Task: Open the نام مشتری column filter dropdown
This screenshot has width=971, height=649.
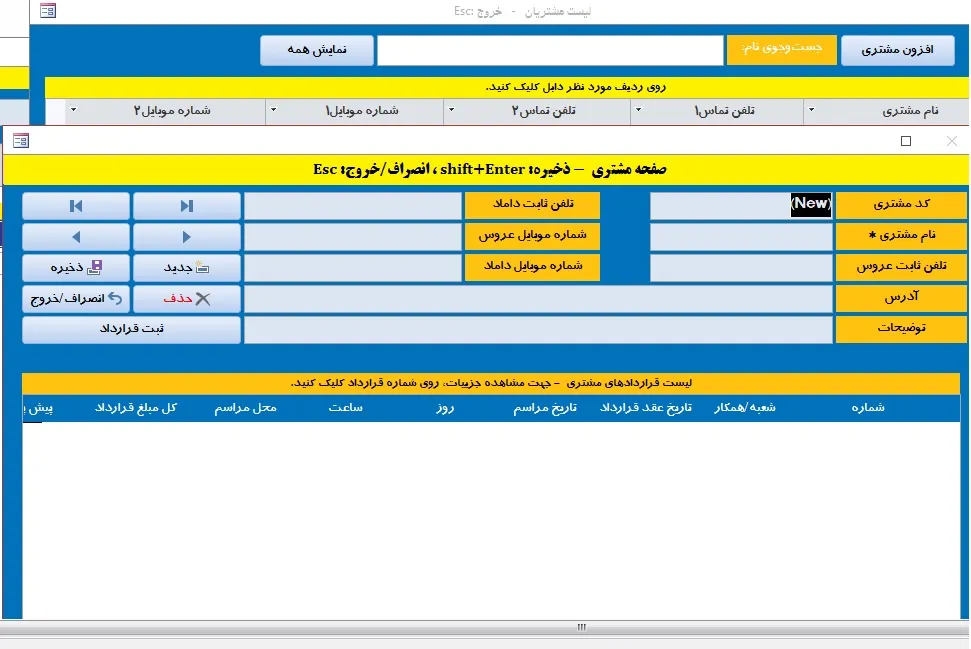Action: 811,111
